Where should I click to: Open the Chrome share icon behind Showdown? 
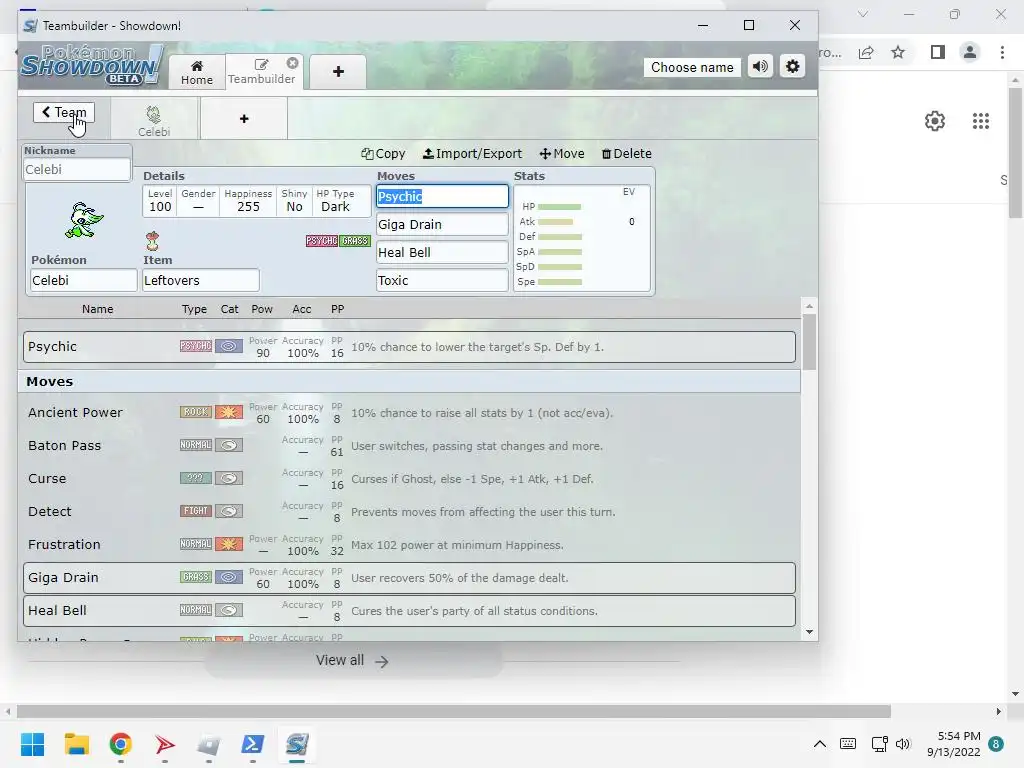tap(866, 53)
